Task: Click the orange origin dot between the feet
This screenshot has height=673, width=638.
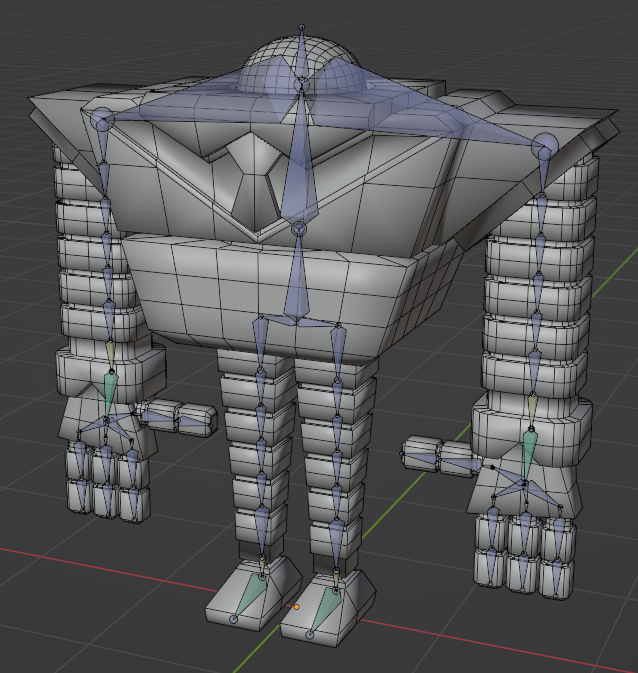Action: 296,606
